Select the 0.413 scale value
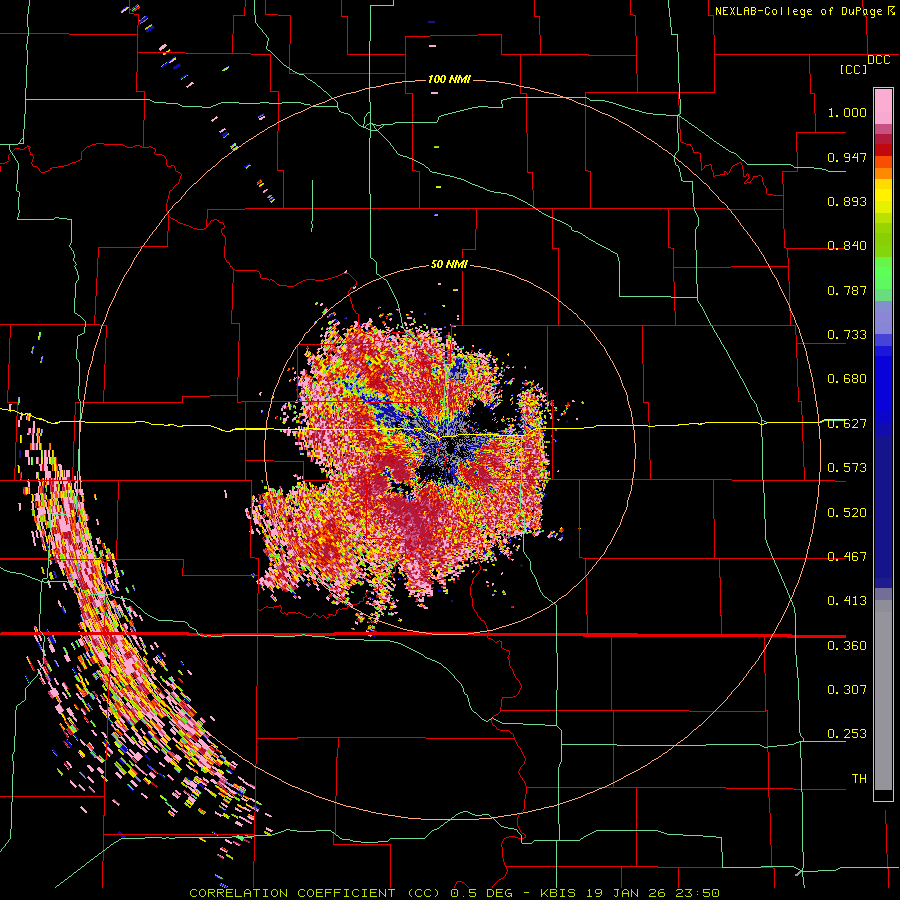 pyautogui.click(x=847, y=601)
